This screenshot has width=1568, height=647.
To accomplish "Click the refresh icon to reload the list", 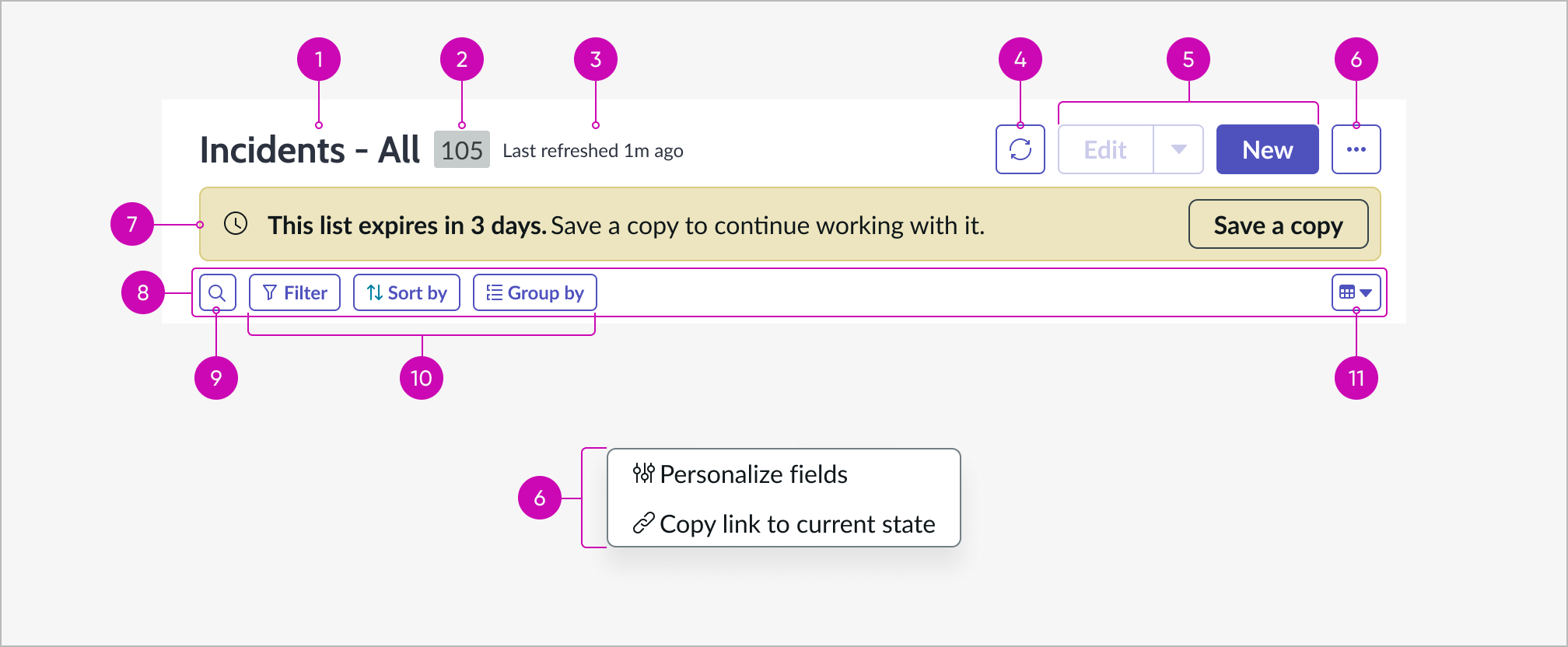I will (1020, 149).
